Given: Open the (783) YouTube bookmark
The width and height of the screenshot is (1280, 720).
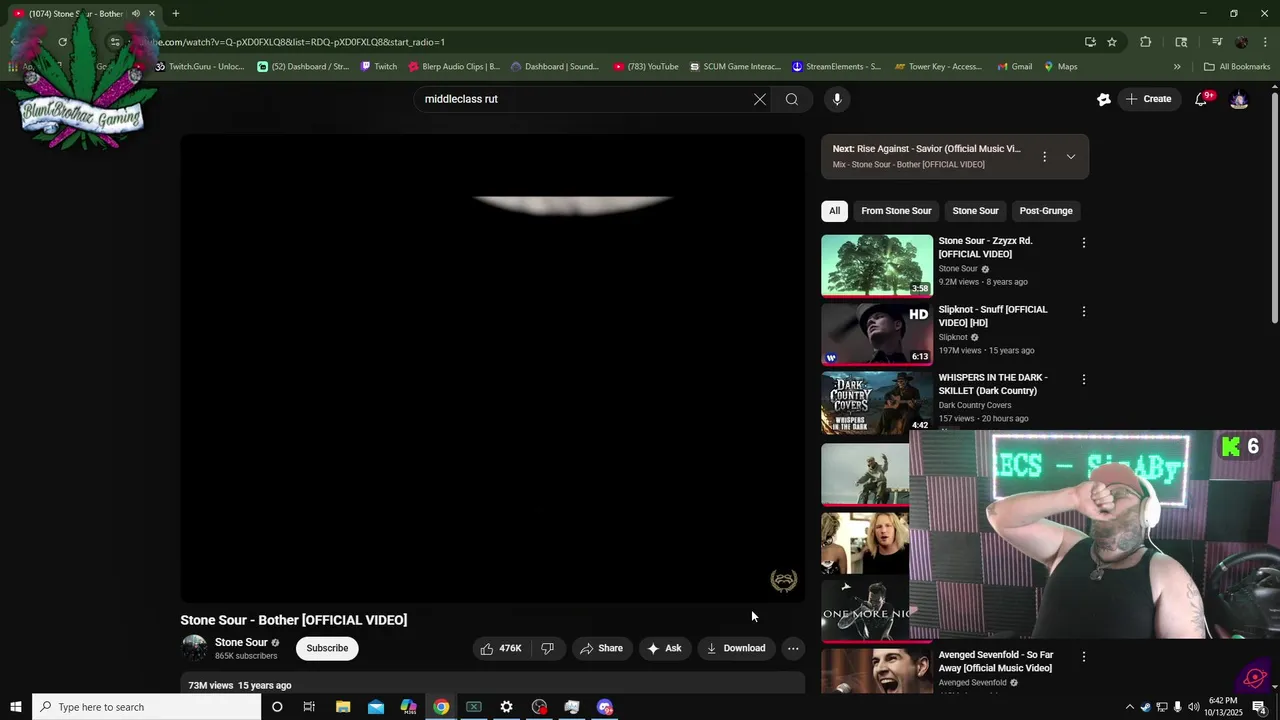Looking at the screenshot, I should (646, 67).
